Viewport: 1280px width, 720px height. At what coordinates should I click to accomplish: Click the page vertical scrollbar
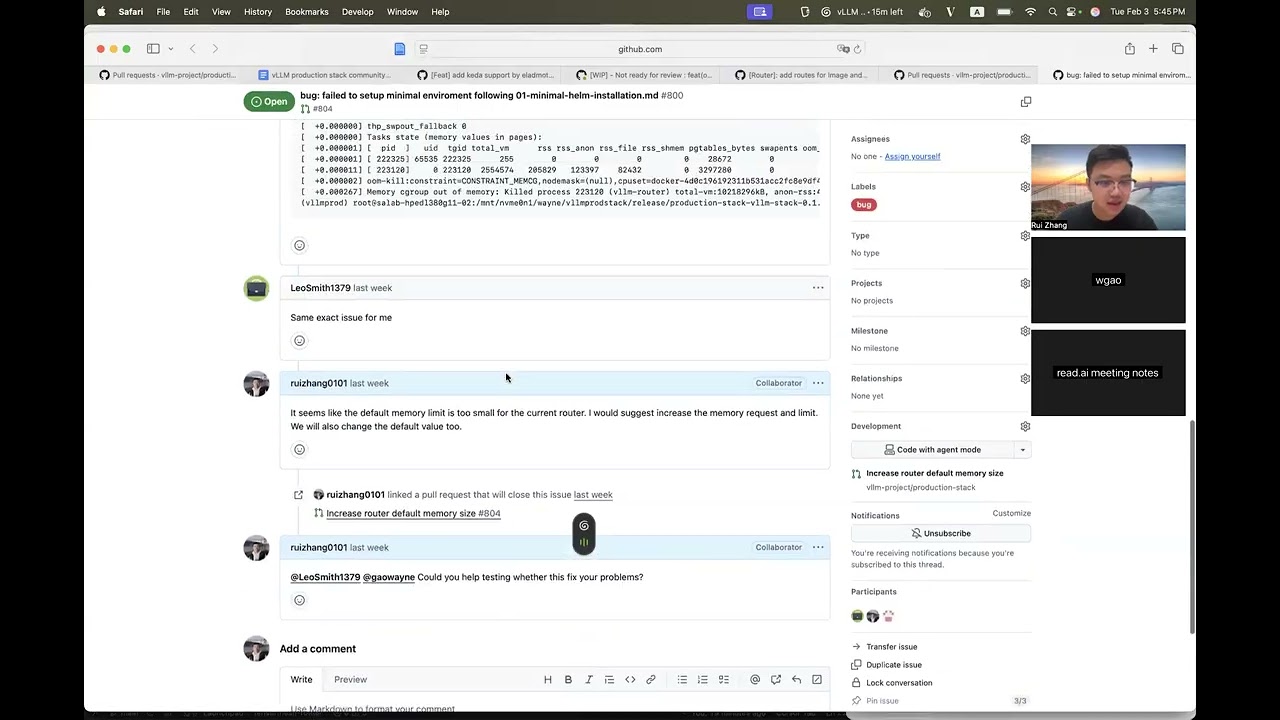coord(1191,525)
